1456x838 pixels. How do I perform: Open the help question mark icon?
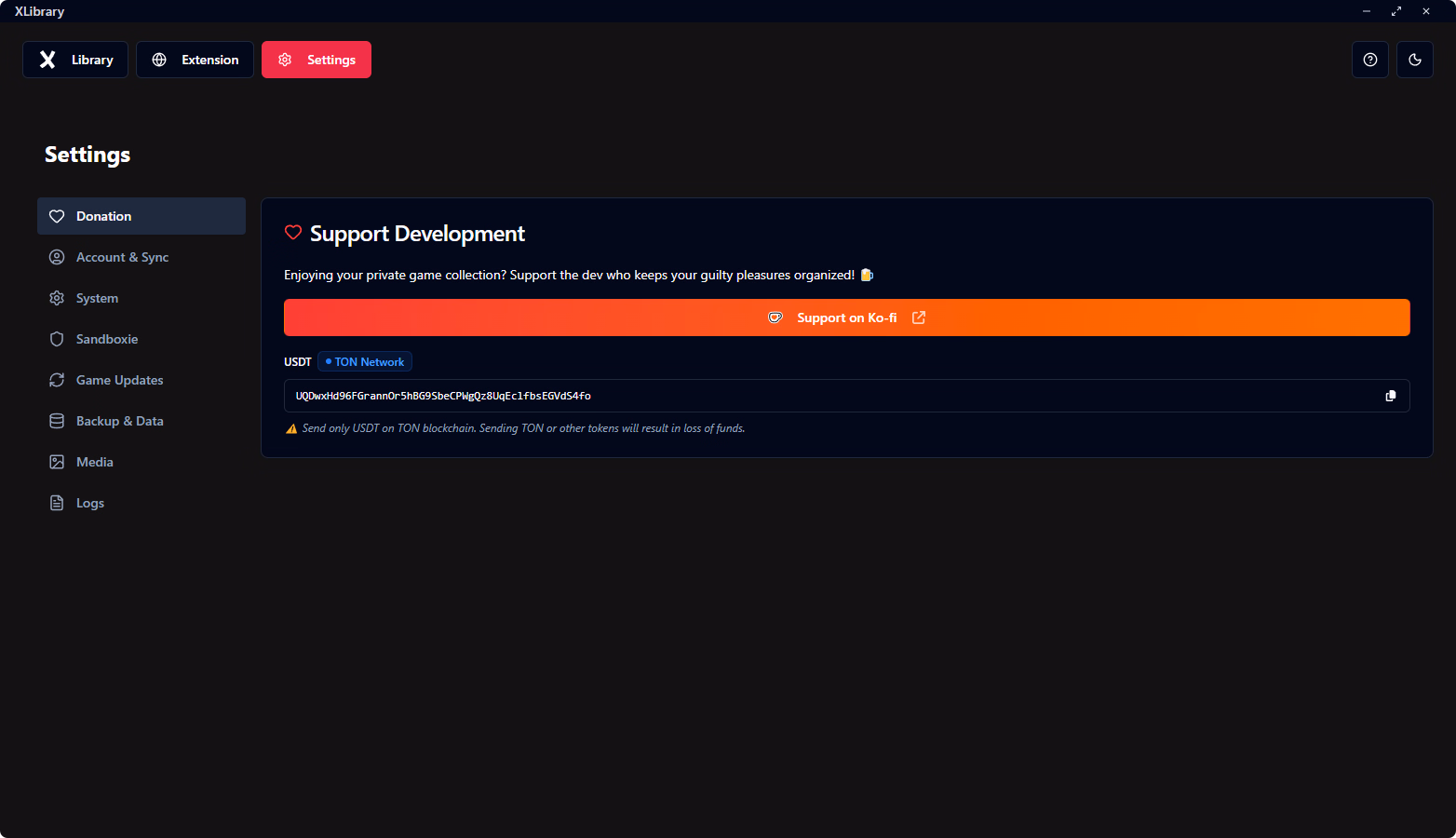1369,60
